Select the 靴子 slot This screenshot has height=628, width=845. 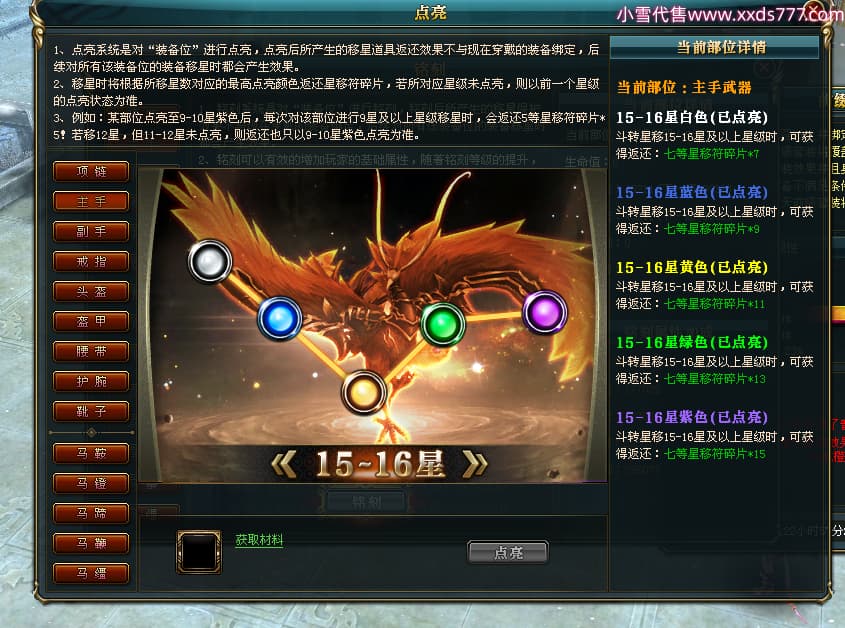click(x=91, y=412)
